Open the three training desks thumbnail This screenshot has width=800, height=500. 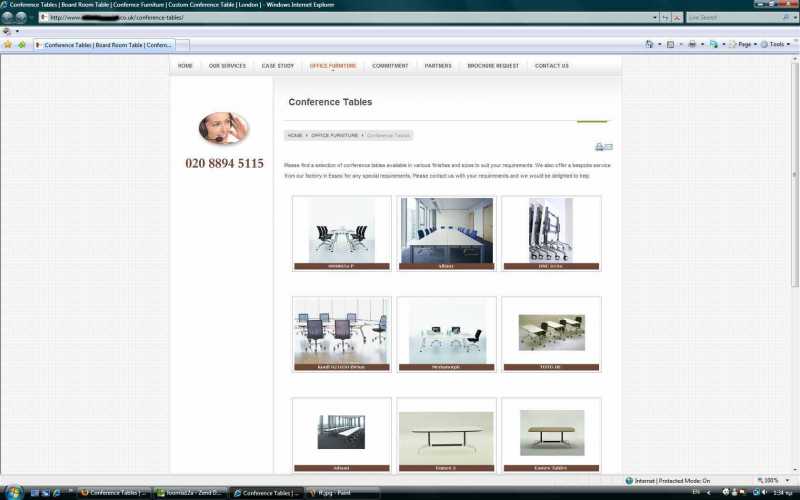[551, 334]
